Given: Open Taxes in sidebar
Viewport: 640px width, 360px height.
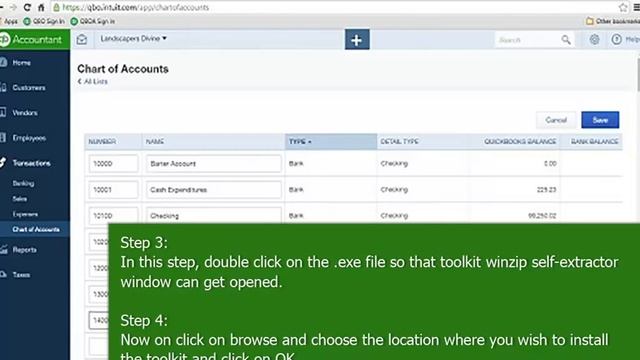Looking at the screenshot, I should (21, 275).
